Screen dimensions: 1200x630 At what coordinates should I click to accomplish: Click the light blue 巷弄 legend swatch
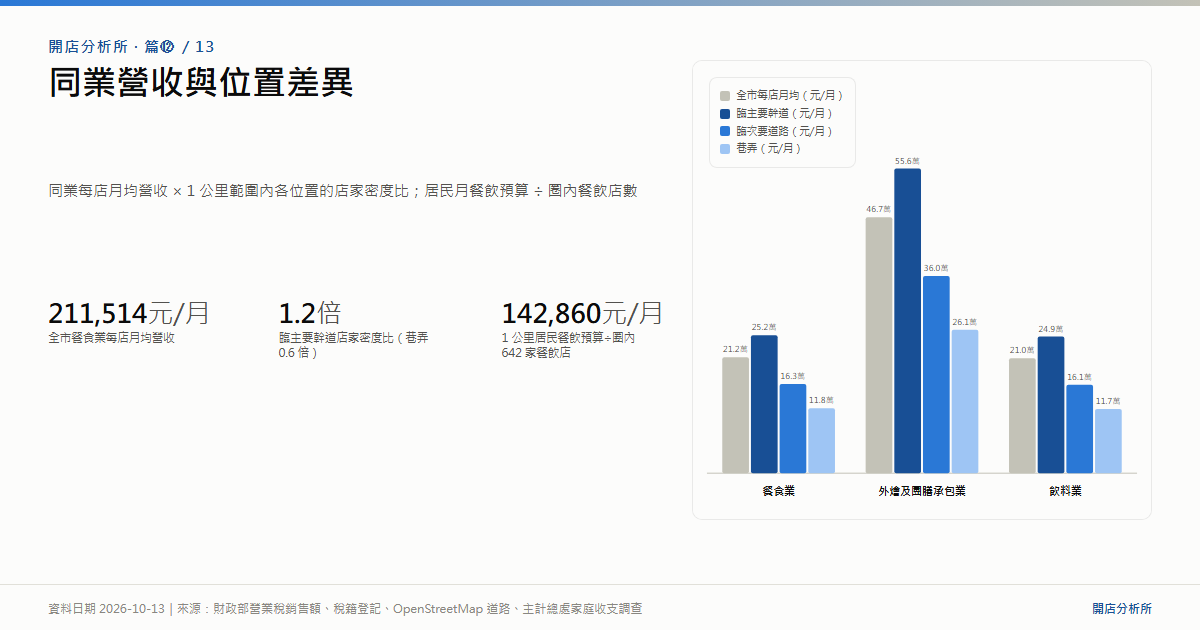tap(726, 149)
